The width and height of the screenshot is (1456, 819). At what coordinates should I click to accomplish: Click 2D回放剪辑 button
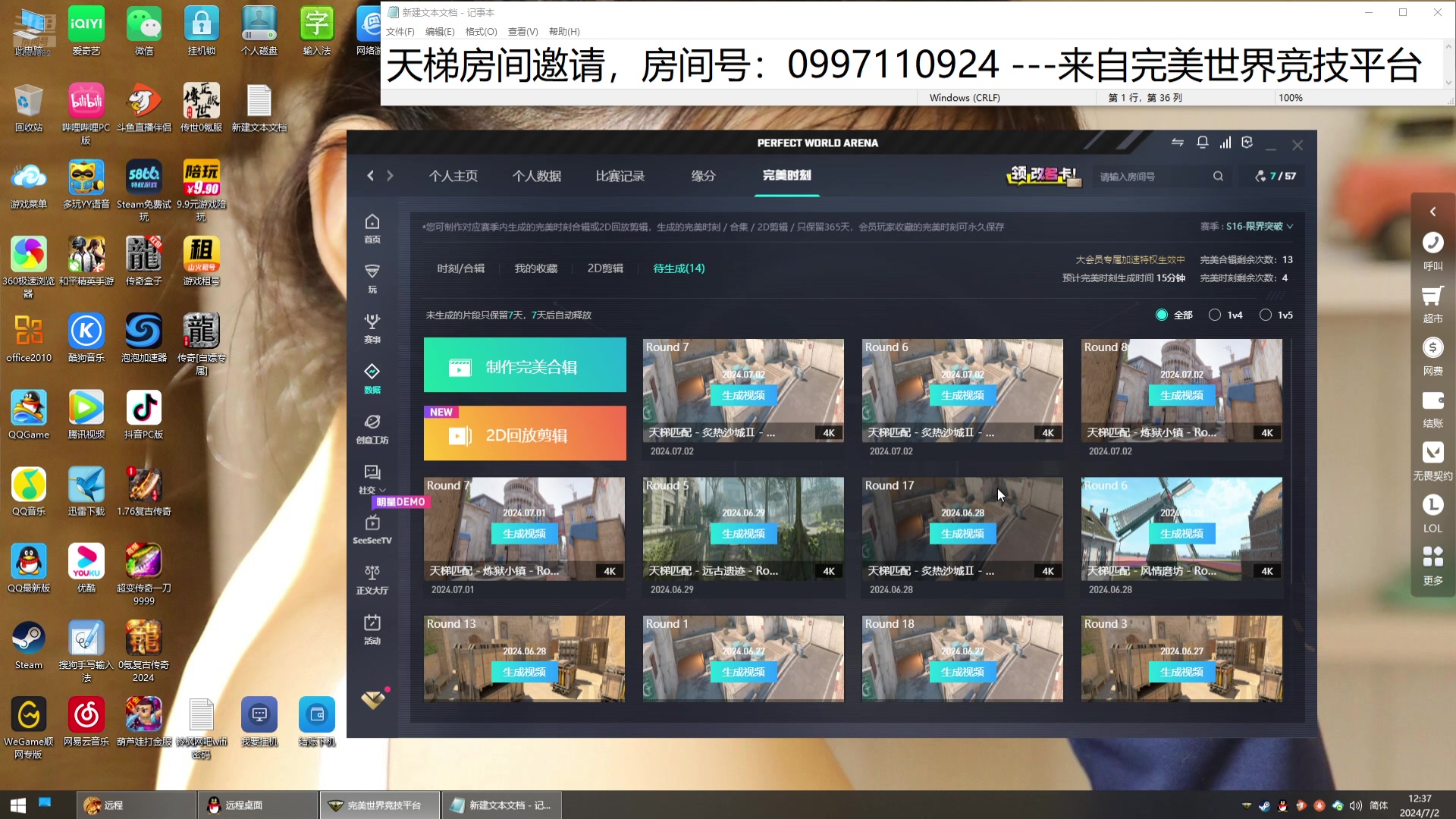pyautogui.click(x=525, y=433)
